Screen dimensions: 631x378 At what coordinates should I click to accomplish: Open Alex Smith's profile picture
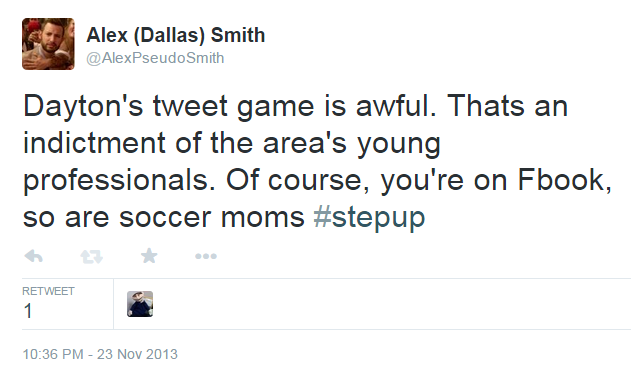coord(48,44)
